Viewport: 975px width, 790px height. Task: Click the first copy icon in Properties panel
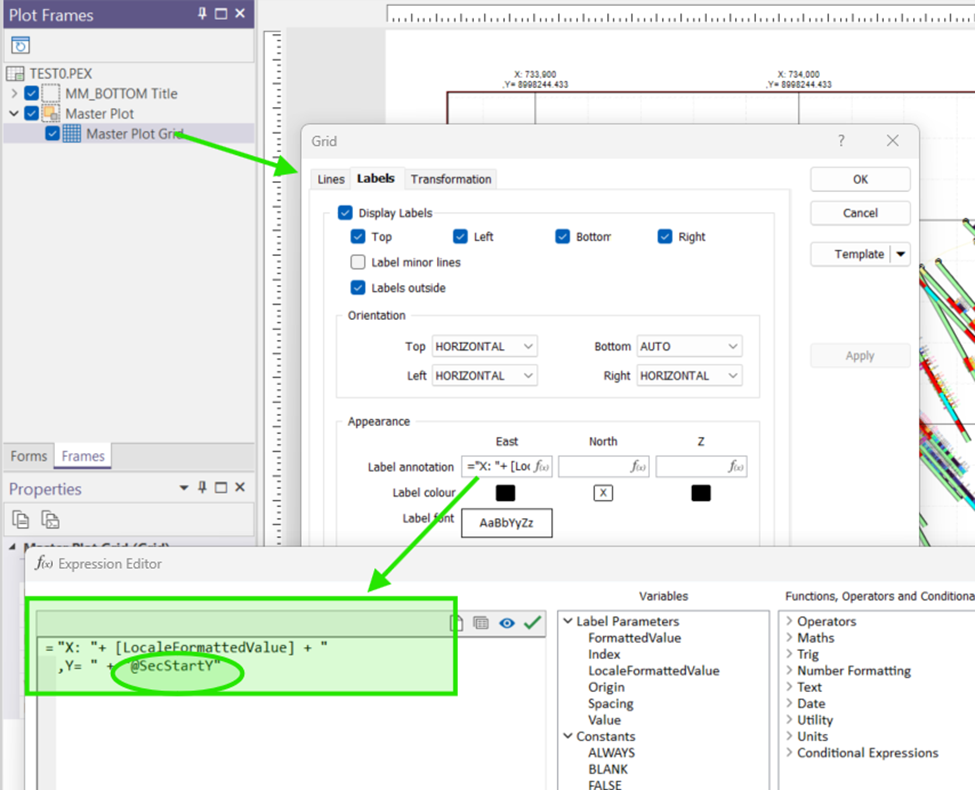(x=21, y=519)
